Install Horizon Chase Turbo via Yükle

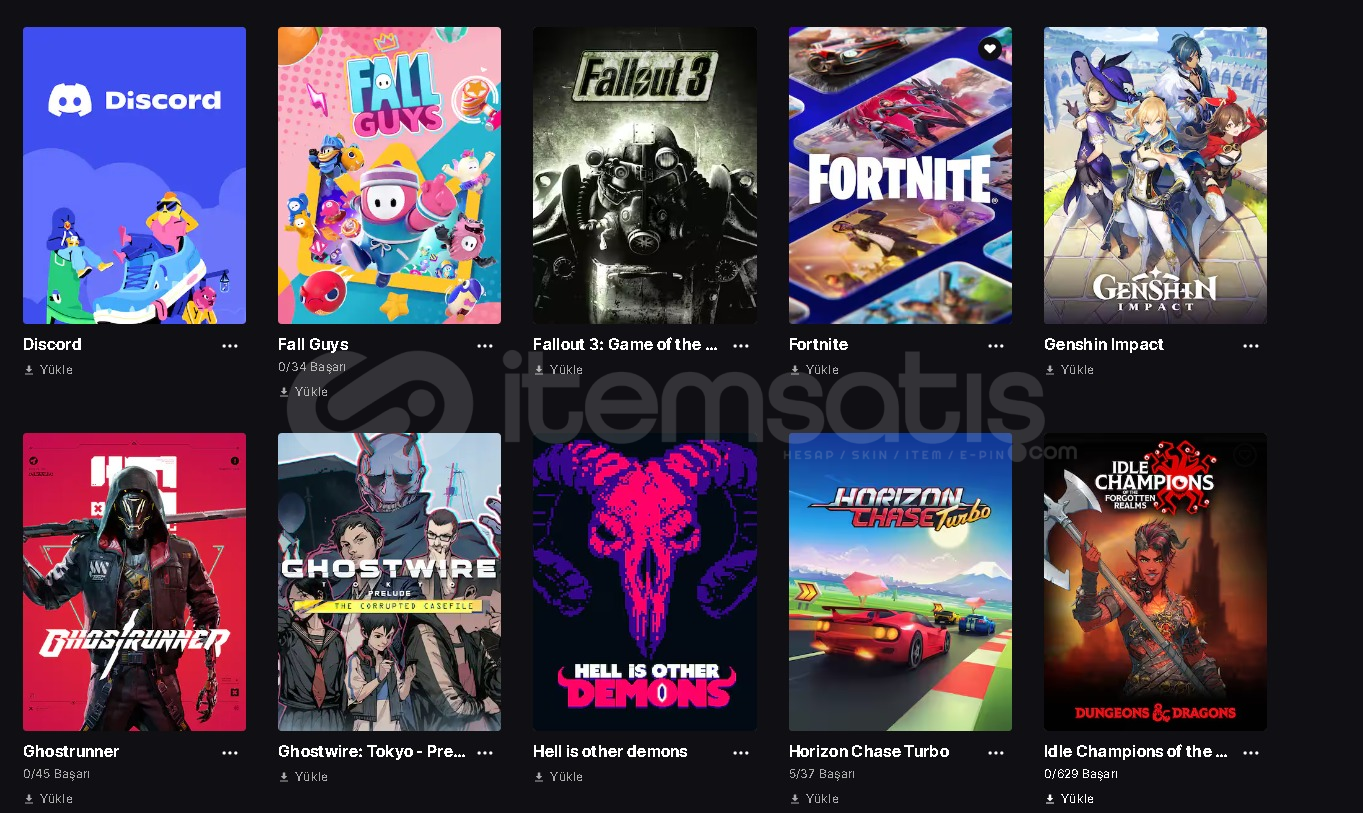coord(814,799)
